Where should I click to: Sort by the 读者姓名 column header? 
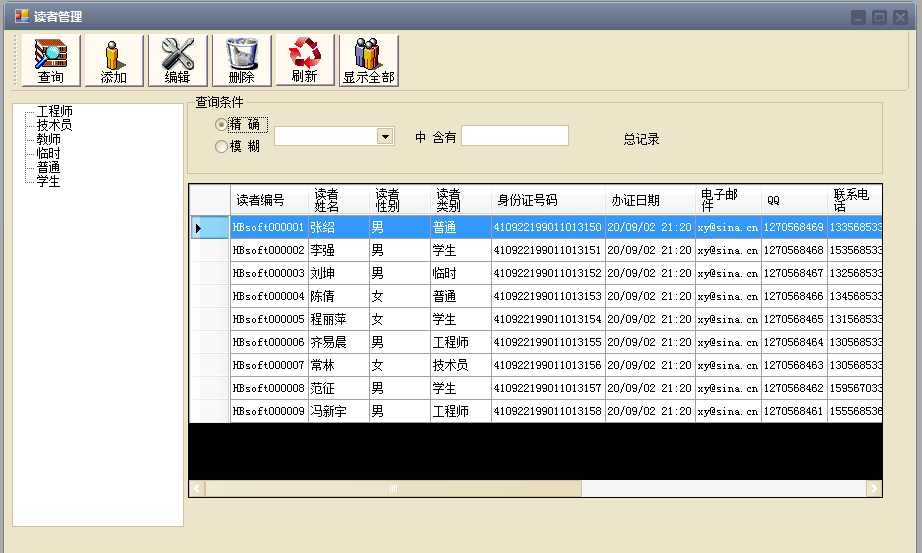(x=339, y=200)
